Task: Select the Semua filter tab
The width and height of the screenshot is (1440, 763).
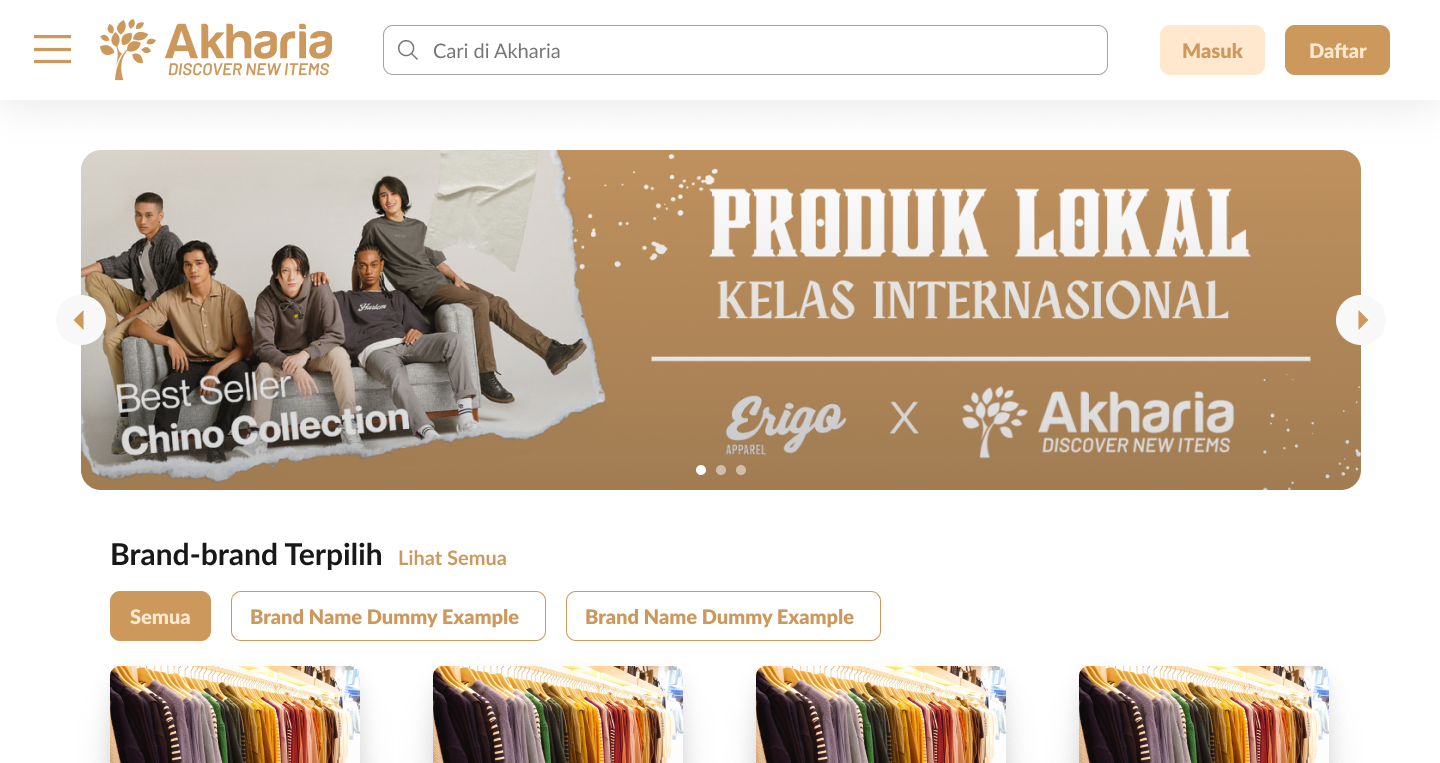Action: (160, 616)
